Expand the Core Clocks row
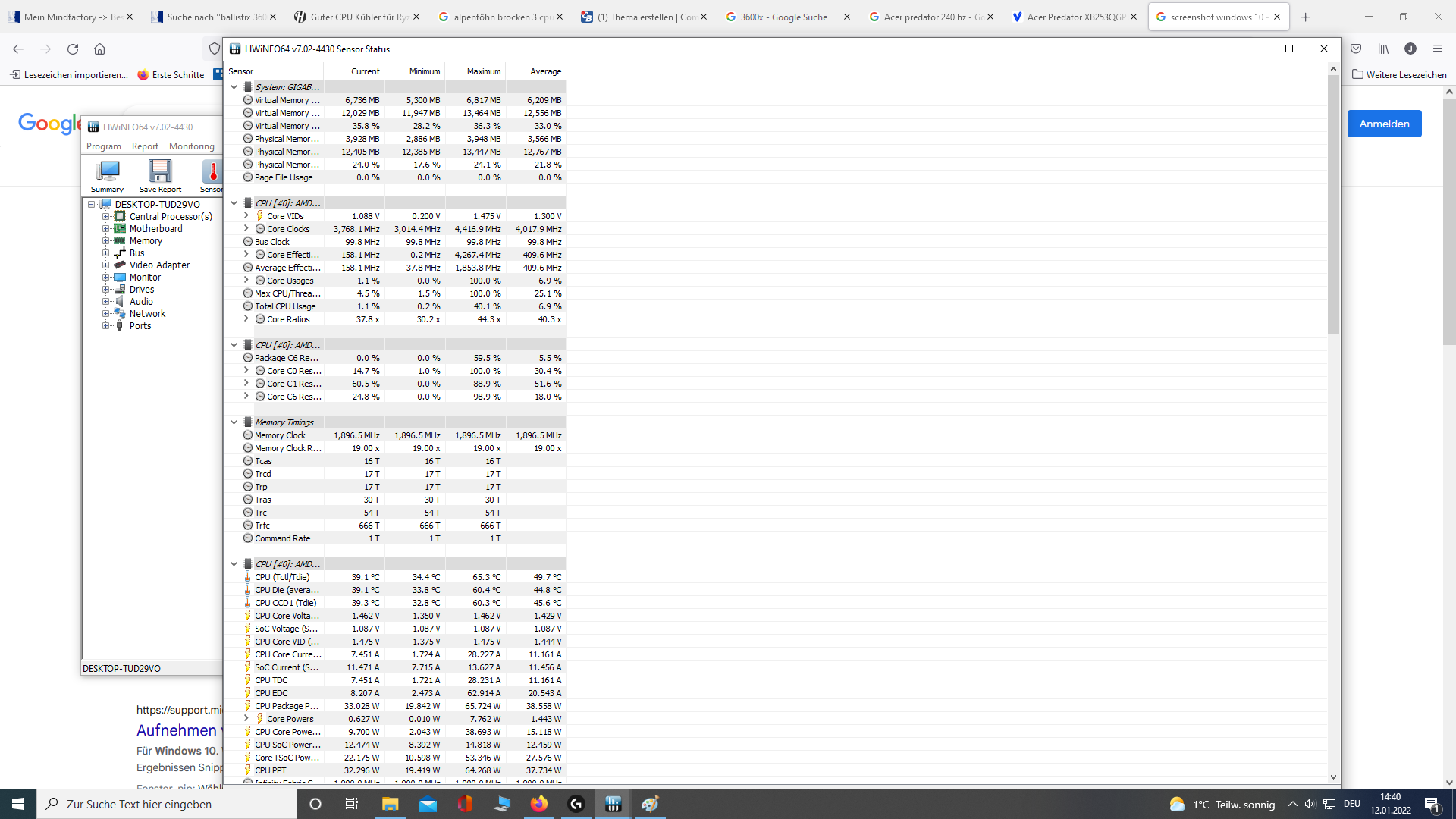The width and height of the screenshot is (1456, 819). point(246,229)
